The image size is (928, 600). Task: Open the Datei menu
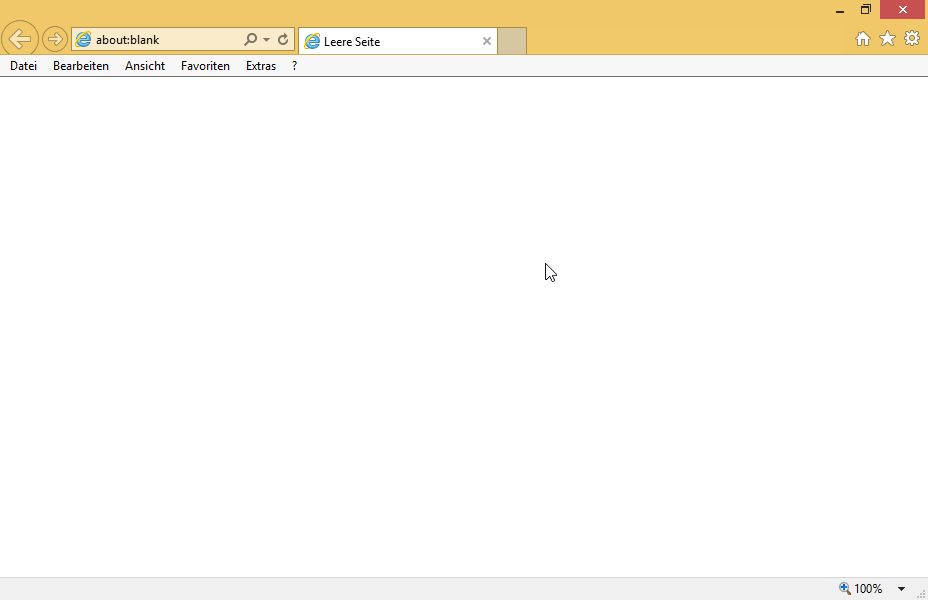click(x=24, y=66)
